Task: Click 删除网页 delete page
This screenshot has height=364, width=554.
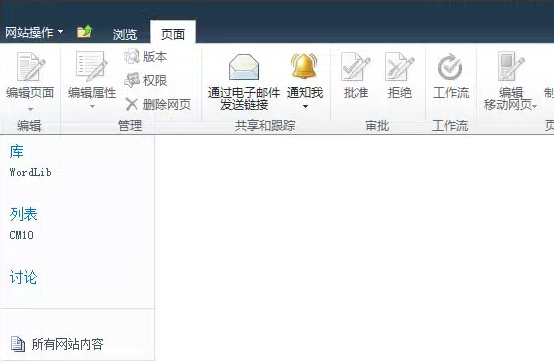Action: (158, 105)
